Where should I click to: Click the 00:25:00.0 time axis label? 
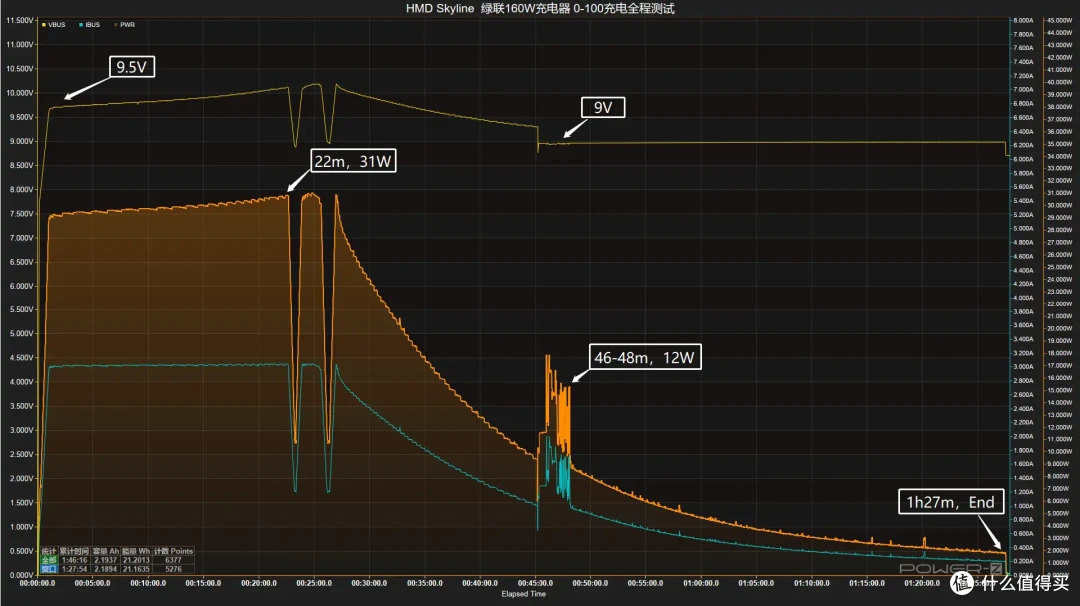(x=313, y=583)
